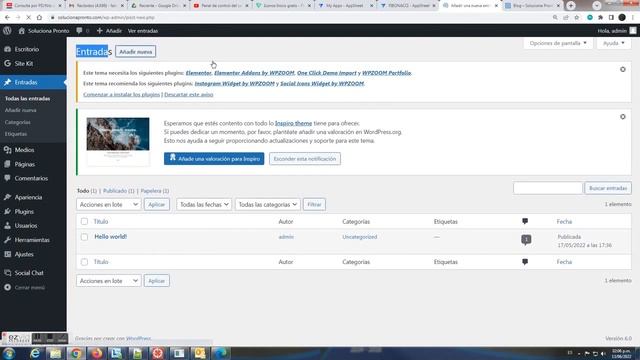This screenshot has height=360, width=640.
Task: Select all posts with header checkbox
Action: [84, 221]
